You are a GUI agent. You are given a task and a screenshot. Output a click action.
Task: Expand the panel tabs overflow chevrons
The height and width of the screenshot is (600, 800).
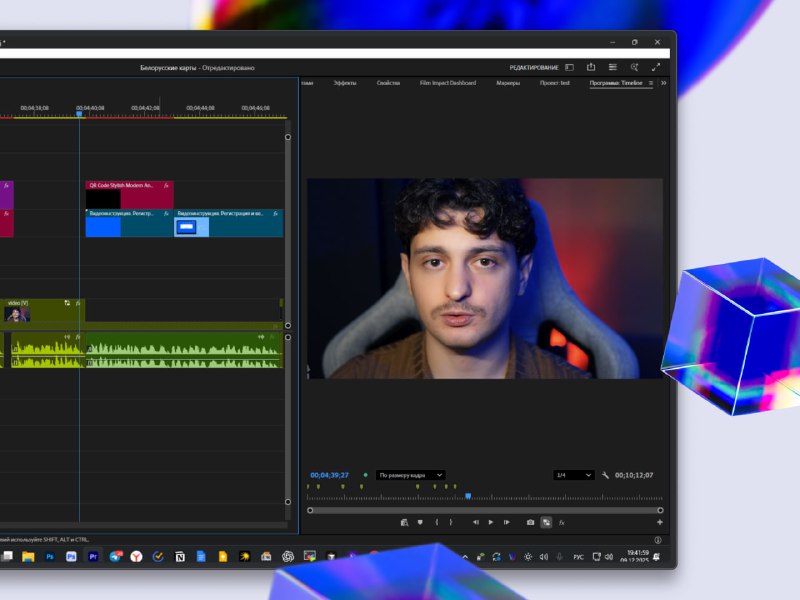point(664,83)
